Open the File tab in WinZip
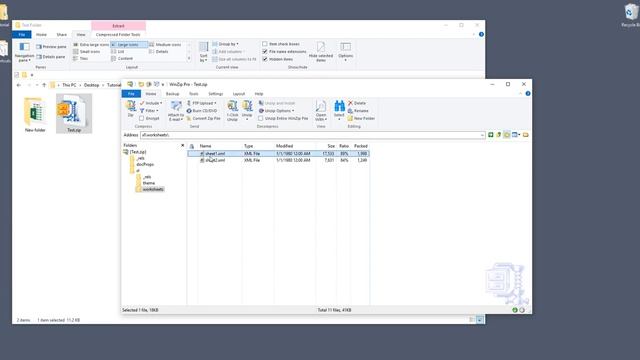 tap(131, 94)
